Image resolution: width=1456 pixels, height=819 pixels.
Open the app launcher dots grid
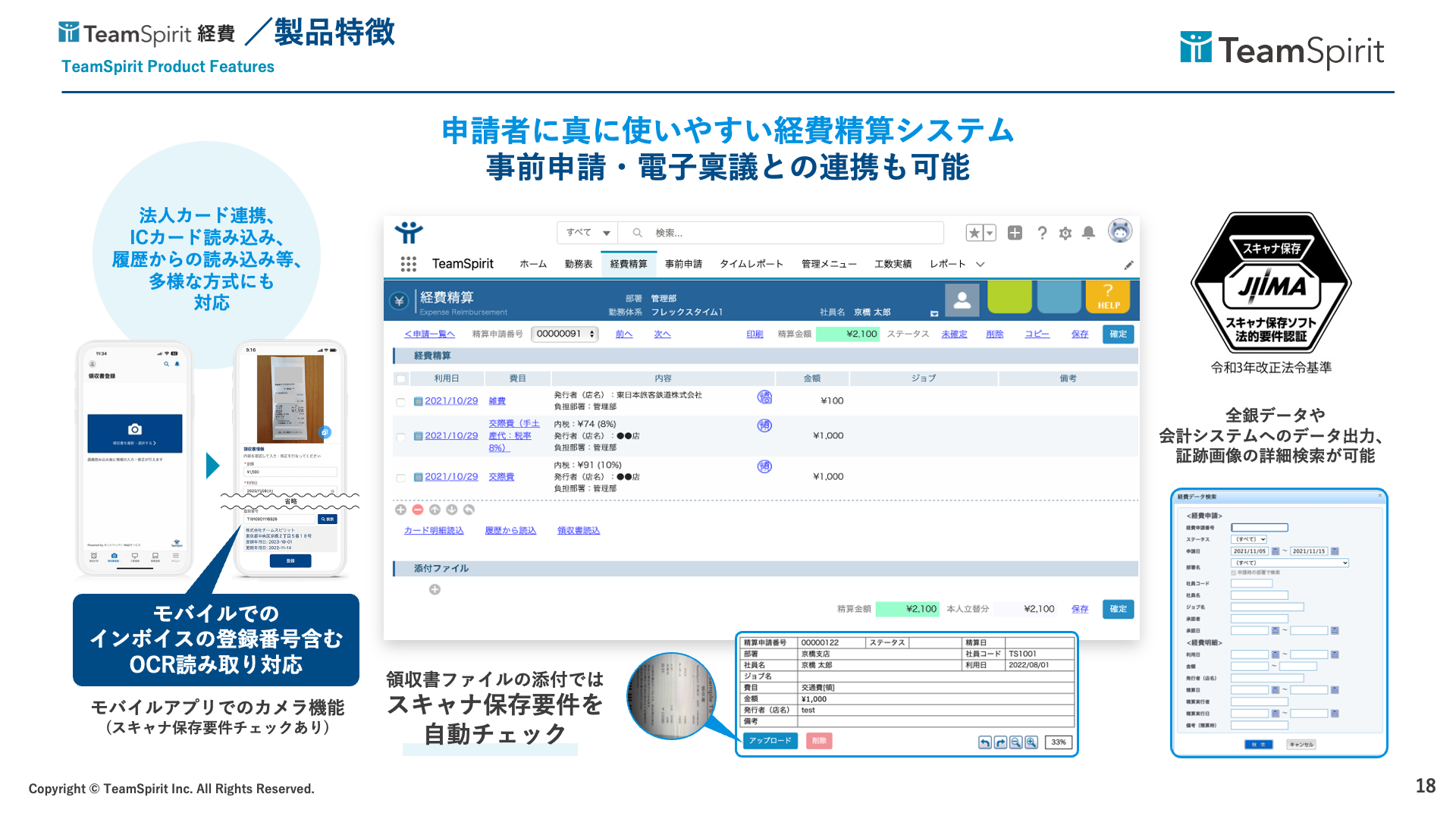408,264
